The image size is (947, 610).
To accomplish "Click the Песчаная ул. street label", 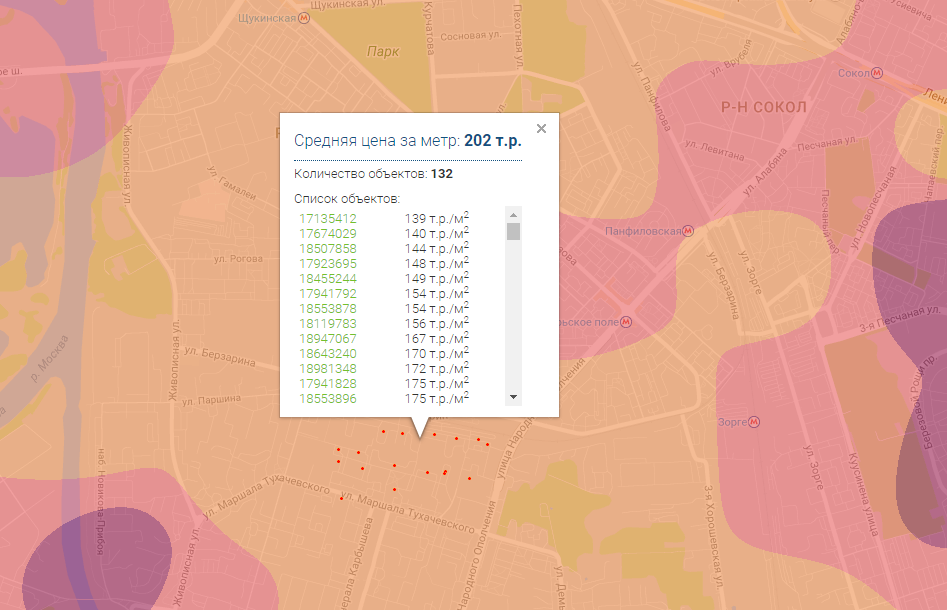I will [x=827, y=143].
